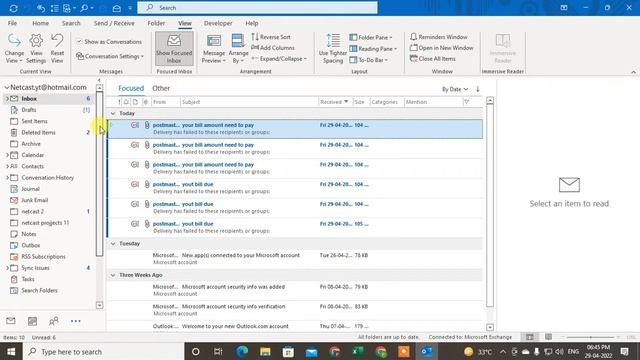
Task: Open the Reminders Window
Action: click(439, 37)
